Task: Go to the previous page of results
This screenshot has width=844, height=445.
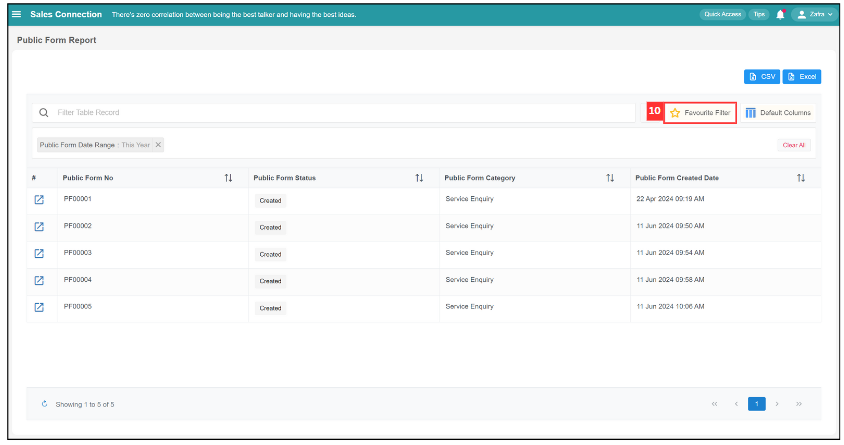Action: pyautogui.click(x=736, y=404)
